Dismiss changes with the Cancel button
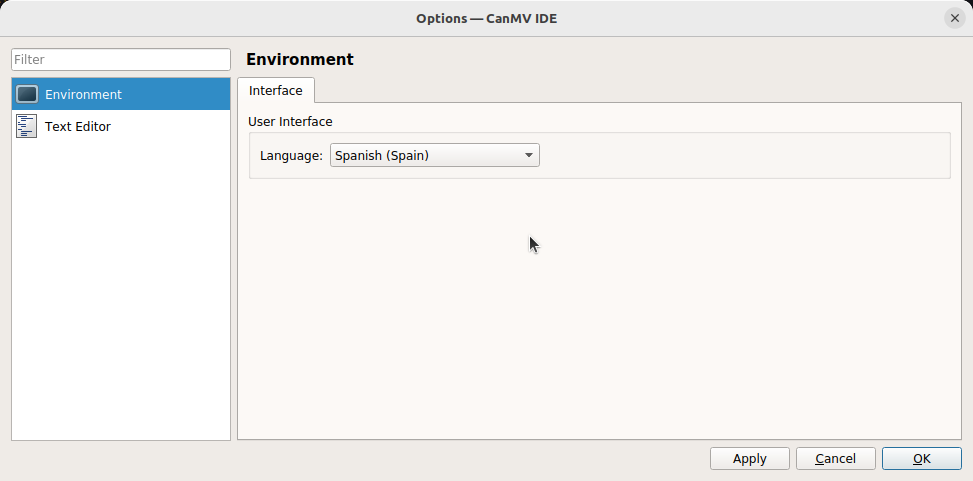 [835, 459]
